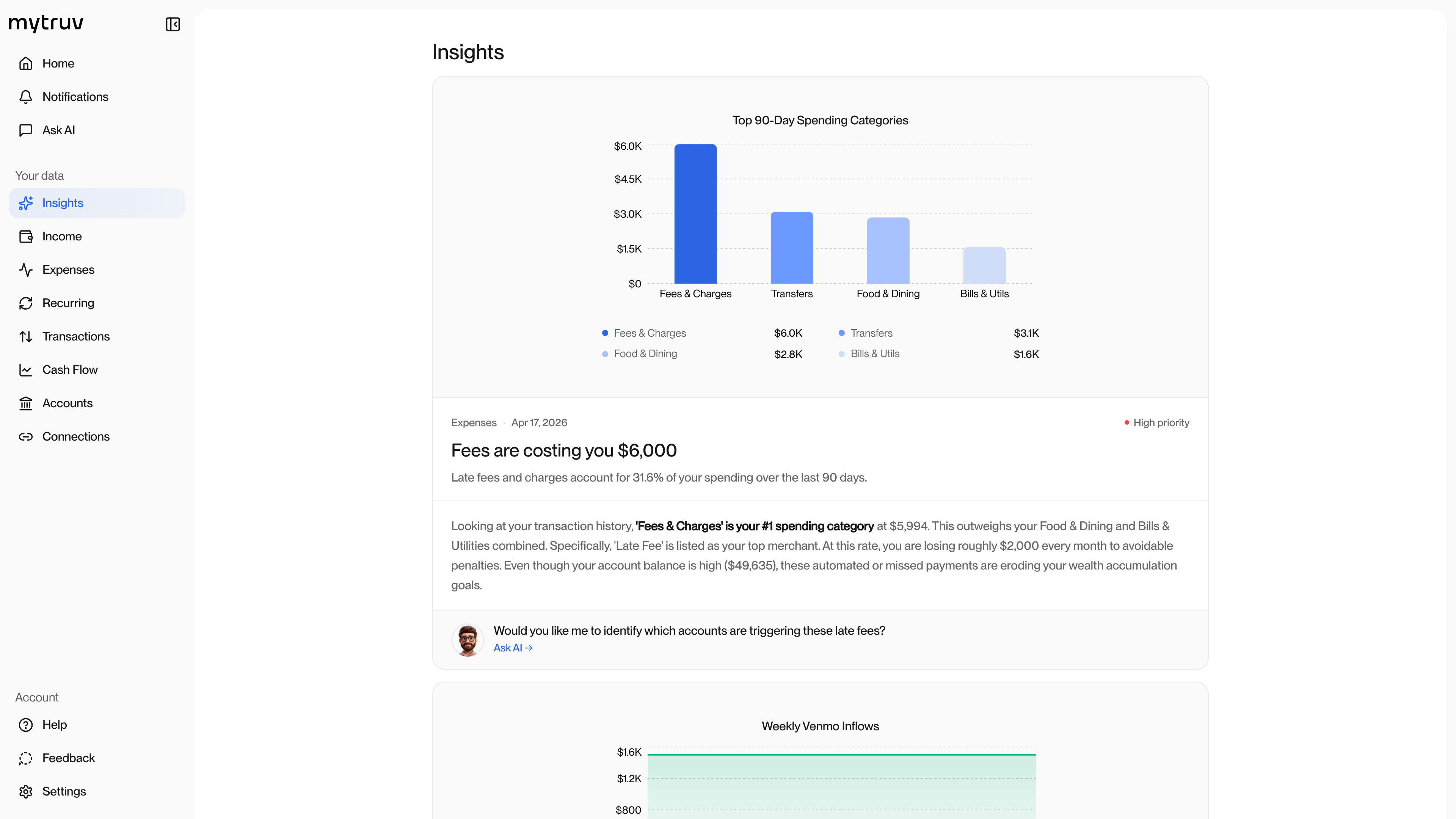Click the Notifications bell icon

pyautogui.click(x=25, y=97)
